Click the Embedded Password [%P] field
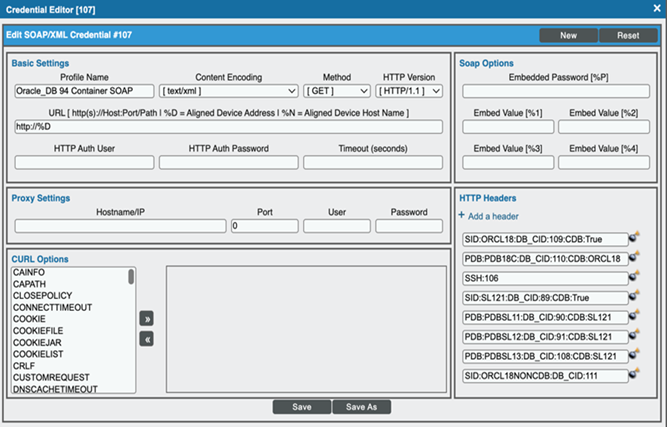The height and width of the screenshot is (427, 667). pos(556,91)
